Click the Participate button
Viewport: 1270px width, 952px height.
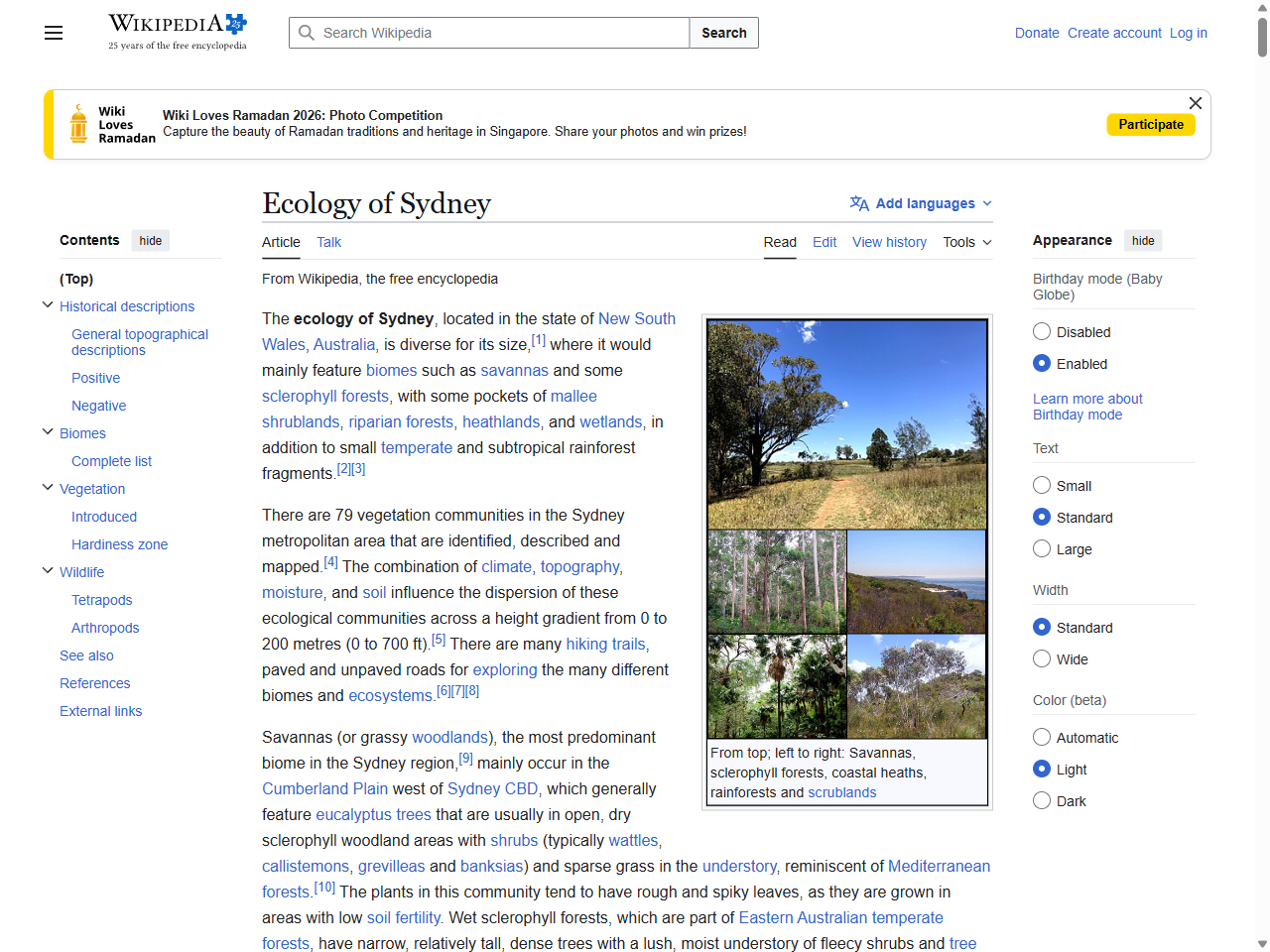[x=1151, y=124]
